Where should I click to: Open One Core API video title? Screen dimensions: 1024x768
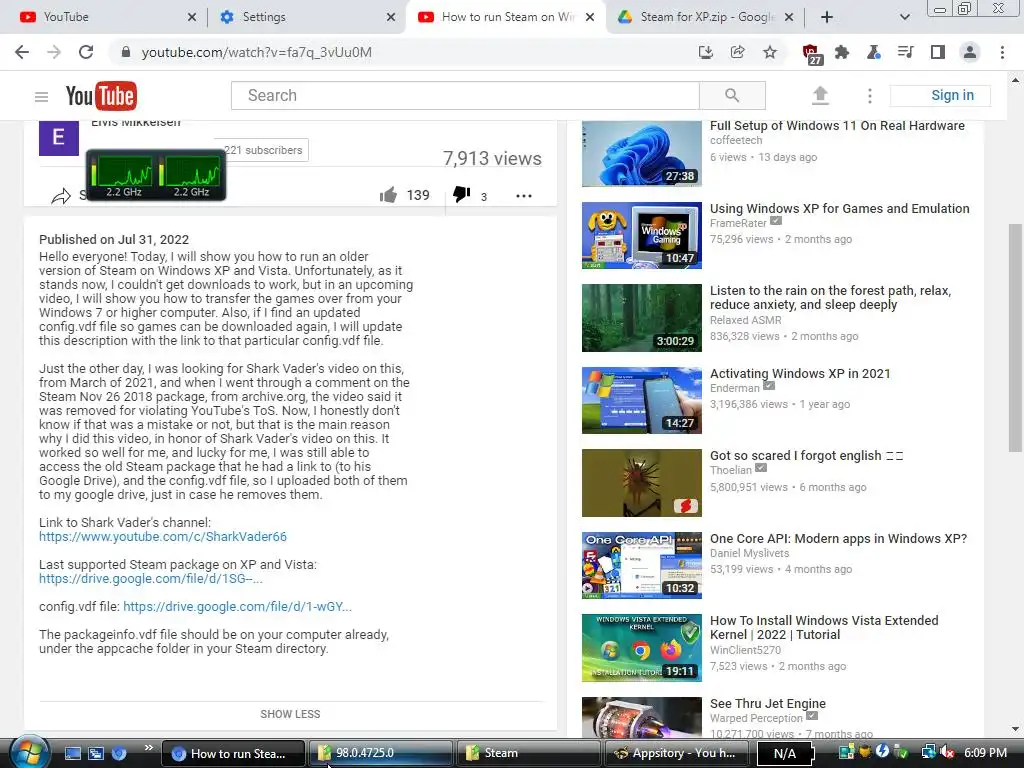(x=839, y=539)
